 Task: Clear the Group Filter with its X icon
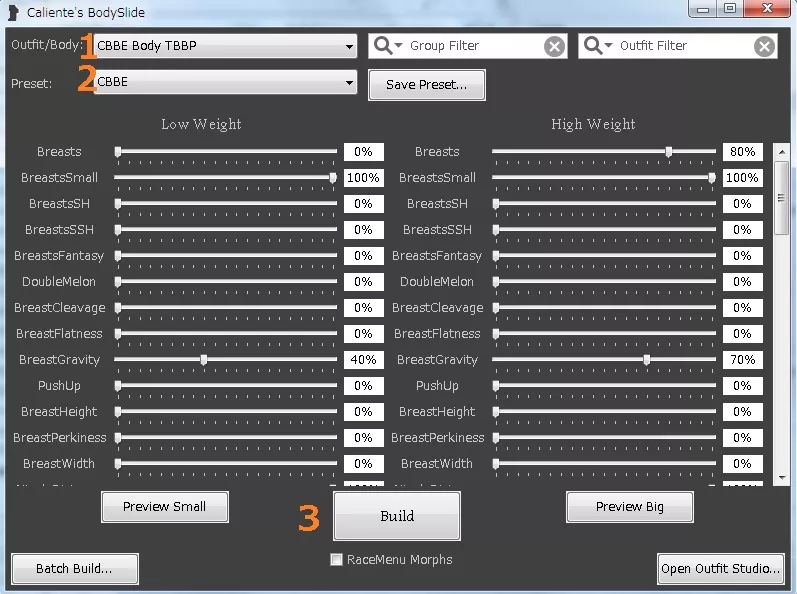pos(554,46)
